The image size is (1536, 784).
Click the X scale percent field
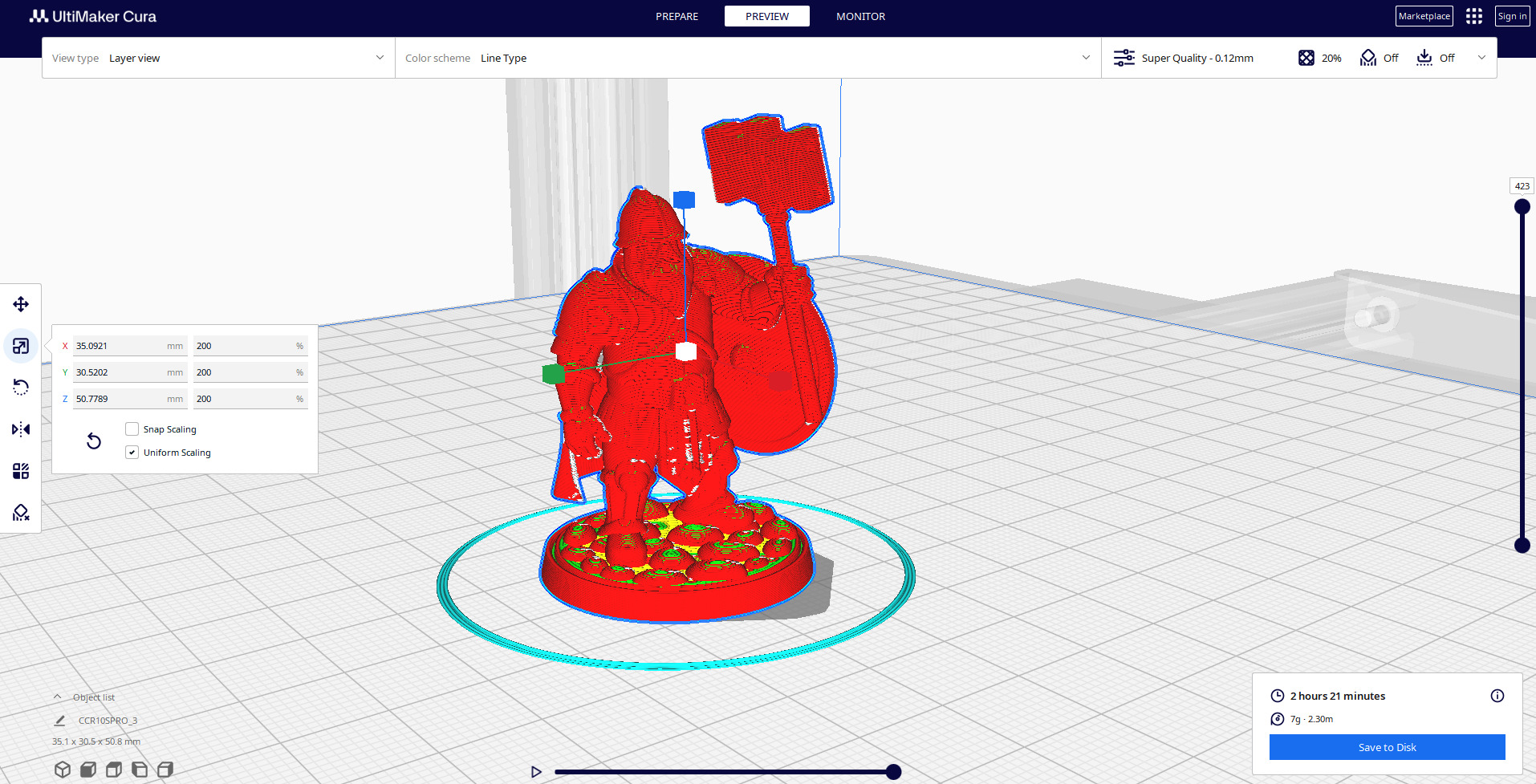(250, 346)
